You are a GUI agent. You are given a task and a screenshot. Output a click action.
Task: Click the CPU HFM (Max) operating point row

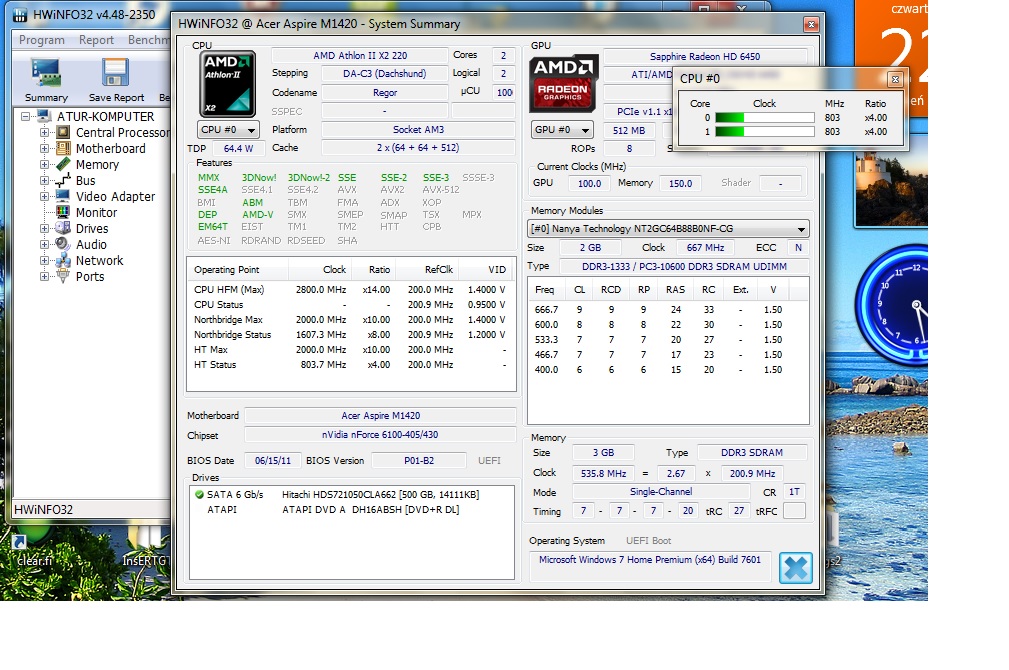tap(351, 290)
